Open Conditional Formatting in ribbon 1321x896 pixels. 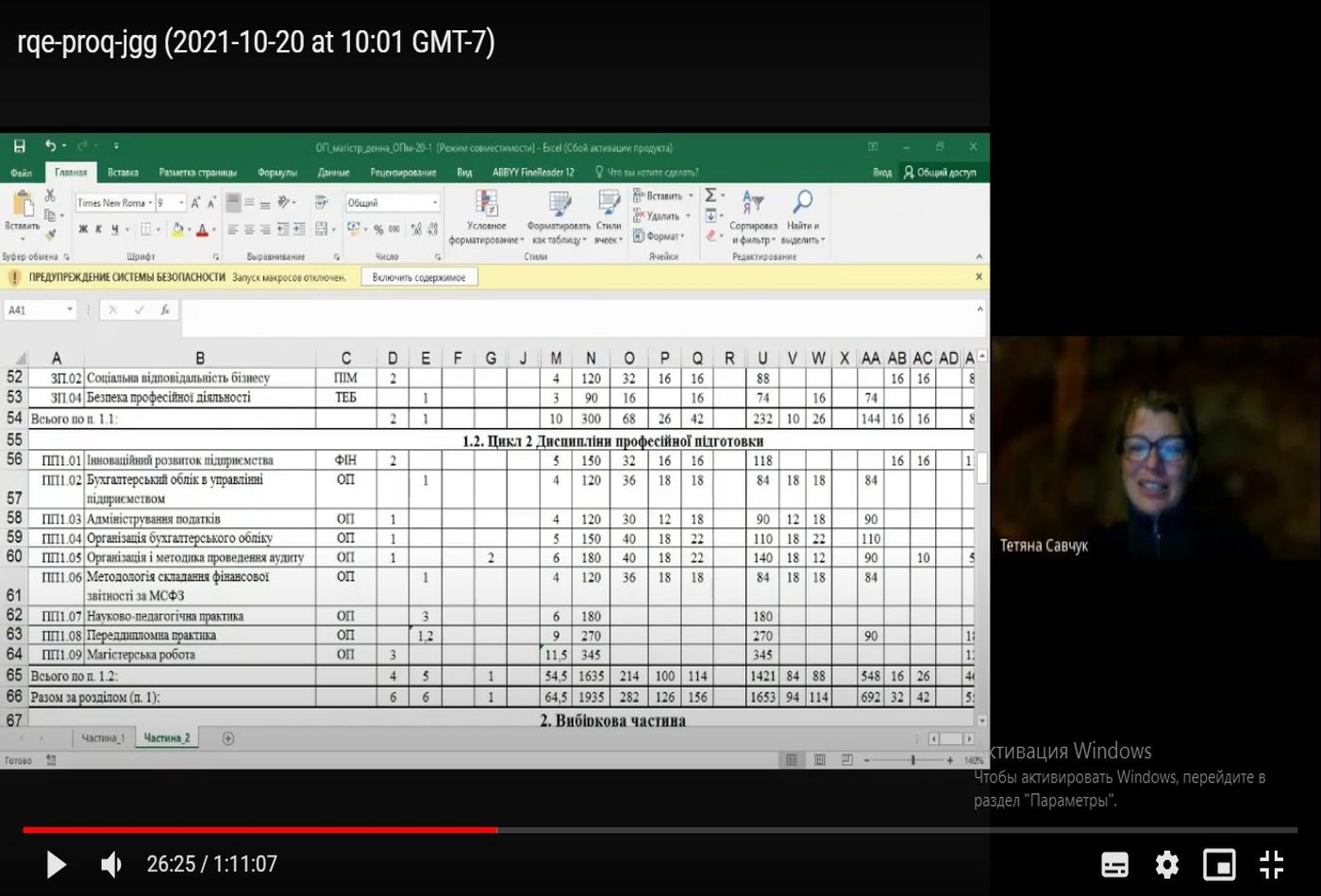pyautogui.click(x=486, y=218)
